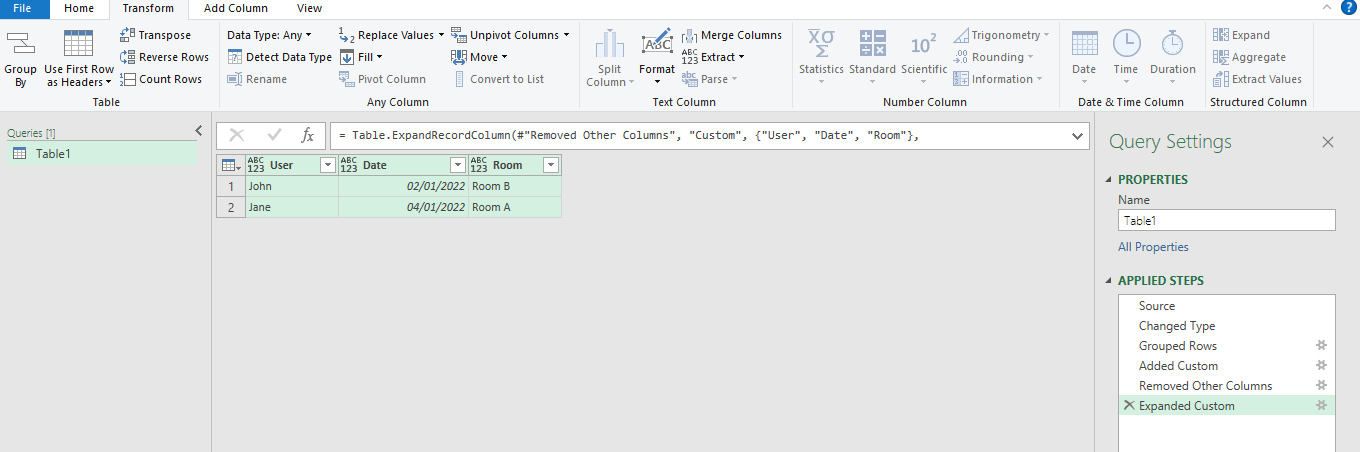Click Extract Values

1258,79
